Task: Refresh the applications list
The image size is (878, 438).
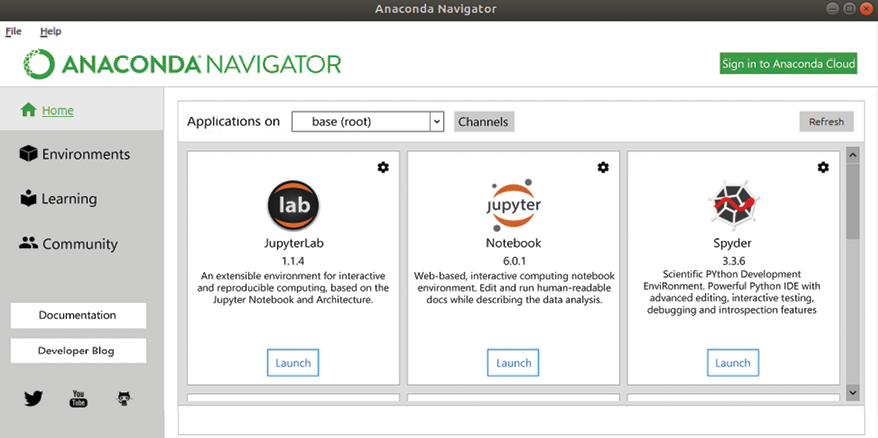Action: pos(826,122)
